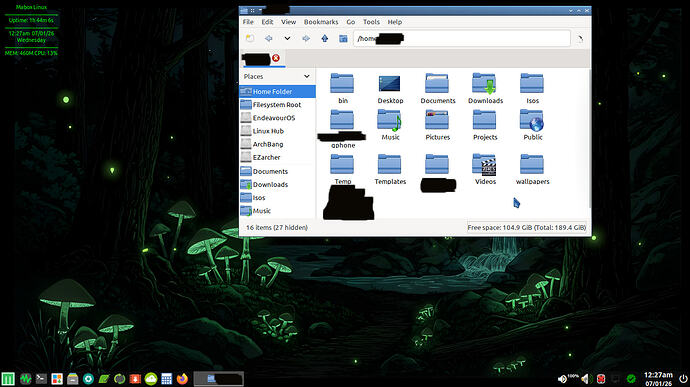Go up to the parent folder
690x387 pixels.
pyautogui.click(x=325, y=39)
